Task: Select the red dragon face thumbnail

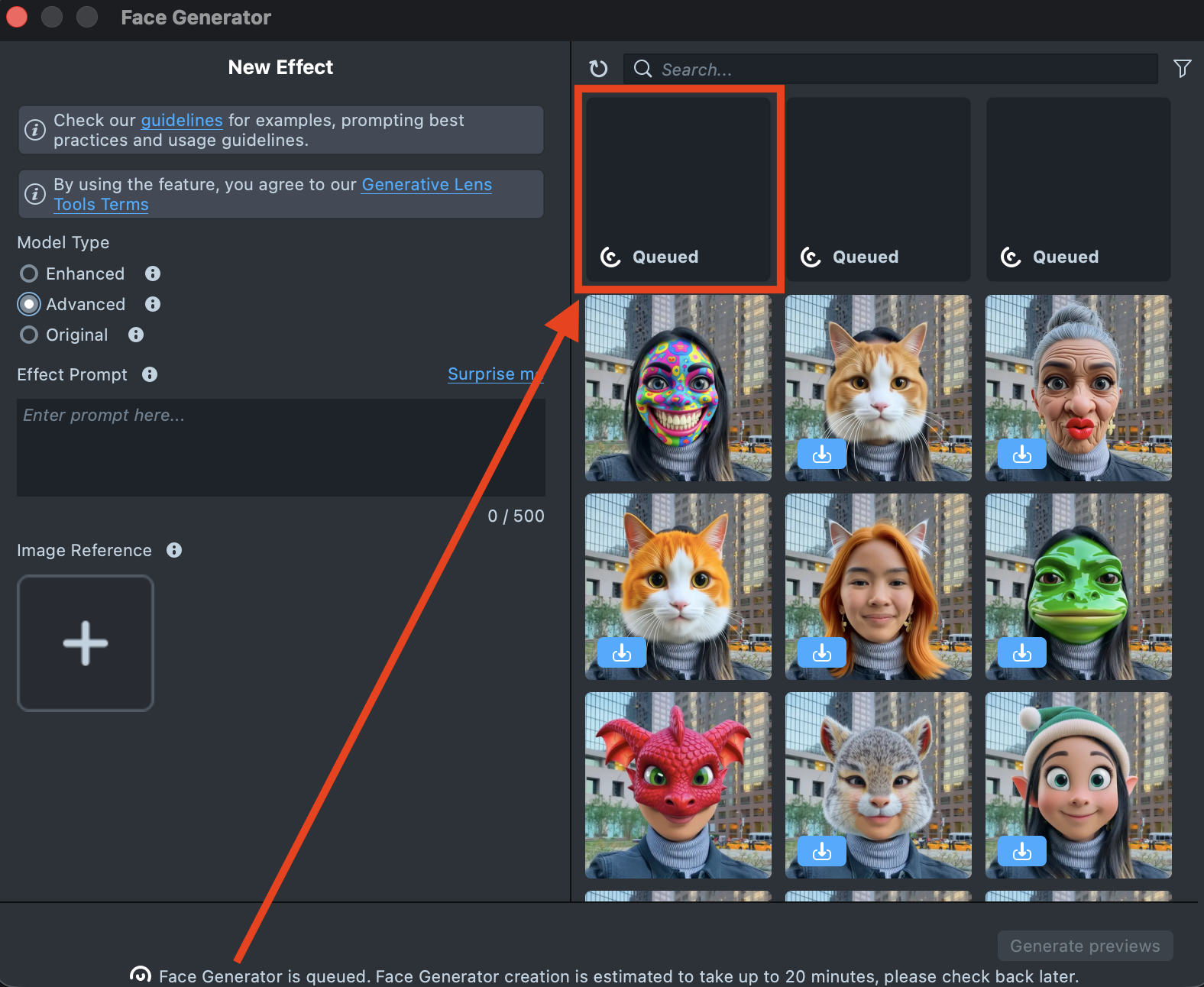Action: pos(678,785)
